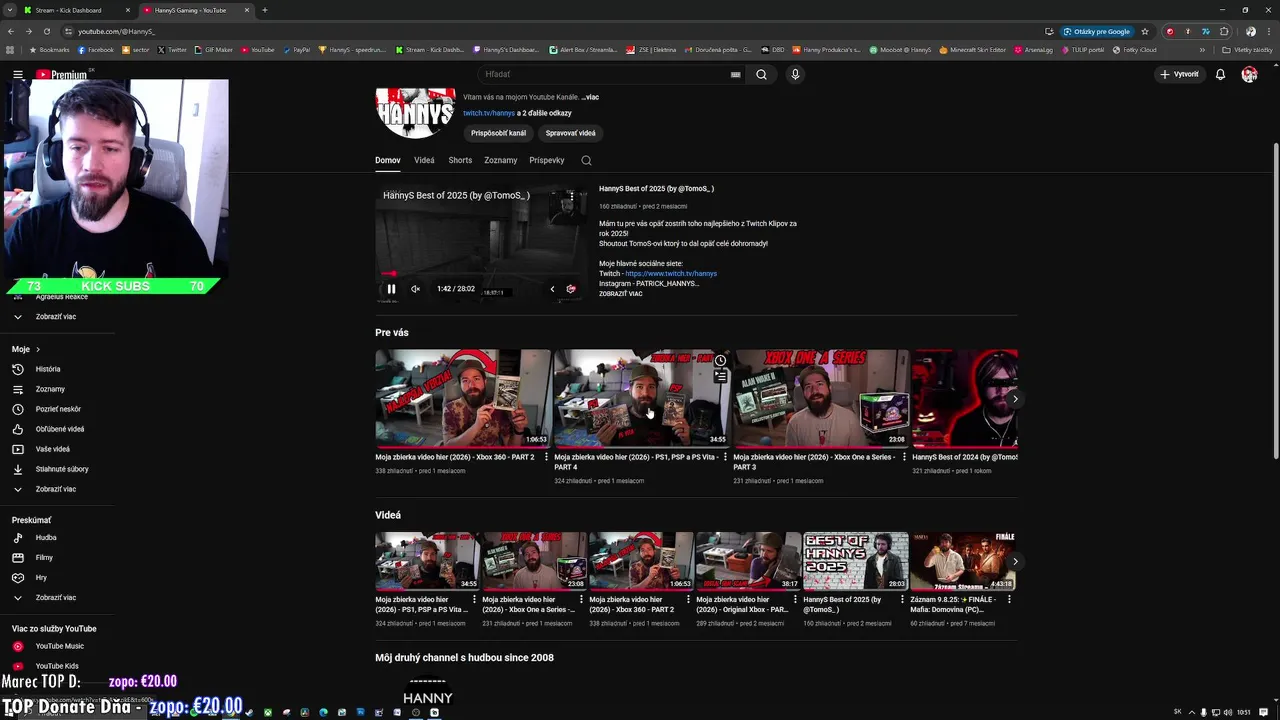Click the Vytvoriť create button
The width and height of the screenshot is (1280, 720).
(x=1179, y=74)
